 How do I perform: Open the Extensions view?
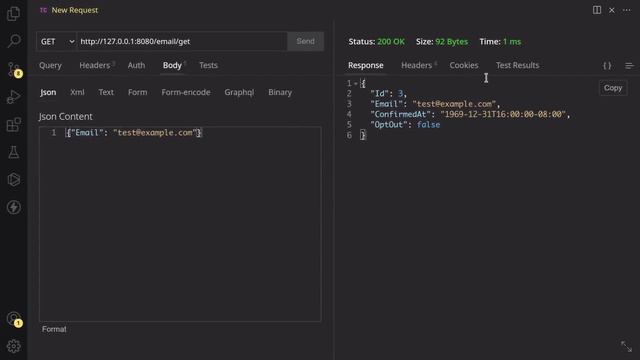point(13,124)
